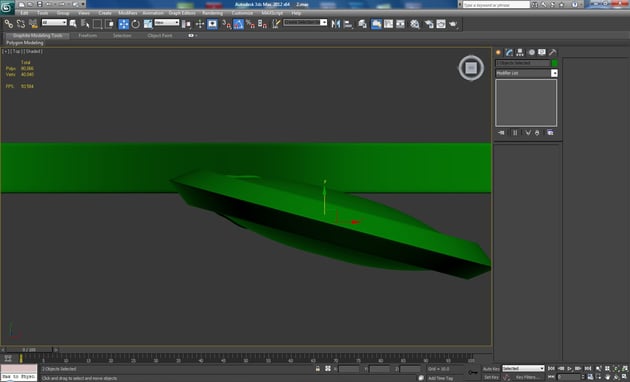Open Key Filters dialog
The image size is (630, 382).
click(x=528, y=377)
